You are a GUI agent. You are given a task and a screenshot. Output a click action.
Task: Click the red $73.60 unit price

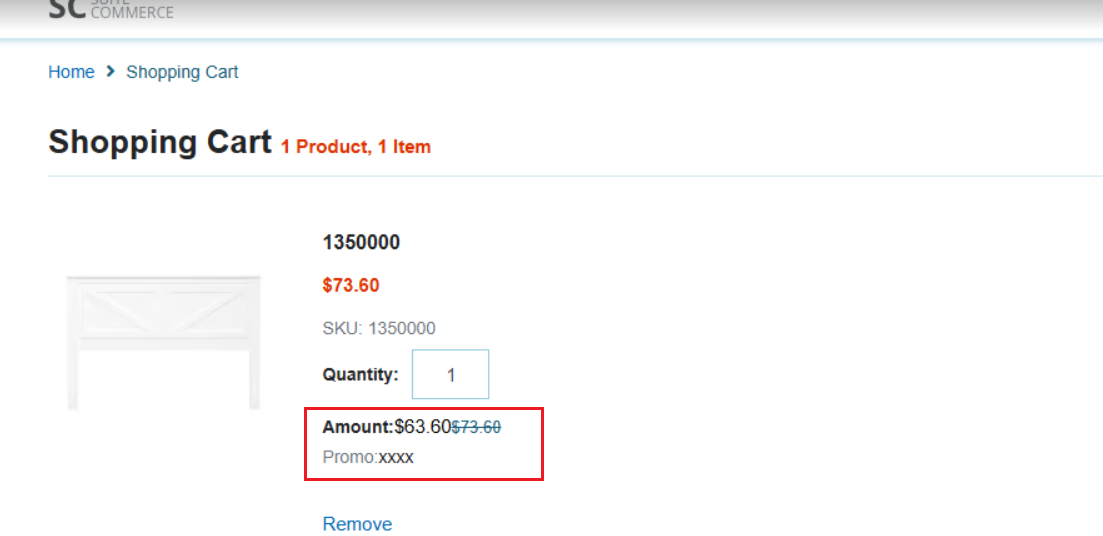click(350, 285)
